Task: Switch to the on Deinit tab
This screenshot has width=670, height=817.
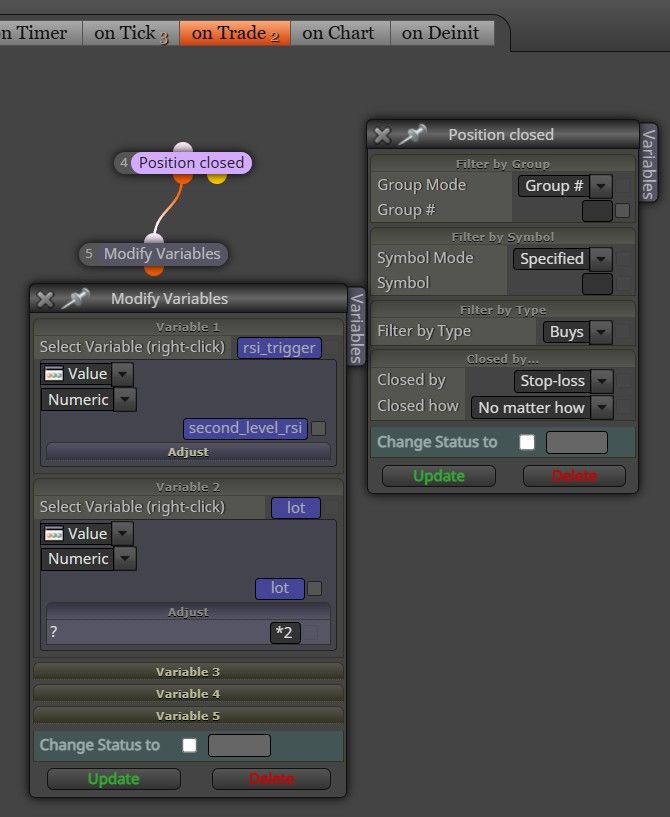Action: click(x=441, y=33)
